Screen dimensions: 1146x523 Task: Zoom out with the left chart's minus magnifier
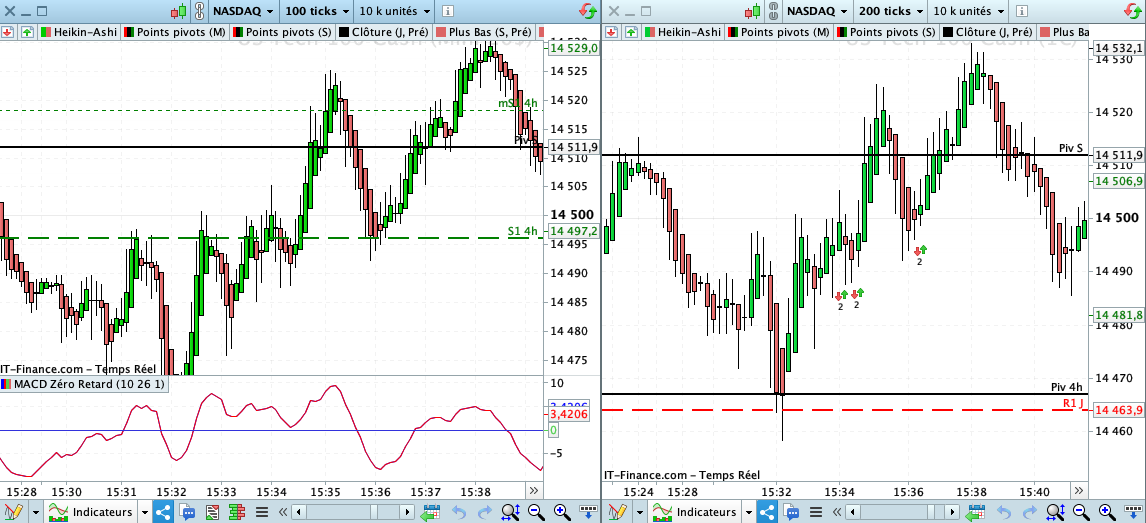click(536, 512)
